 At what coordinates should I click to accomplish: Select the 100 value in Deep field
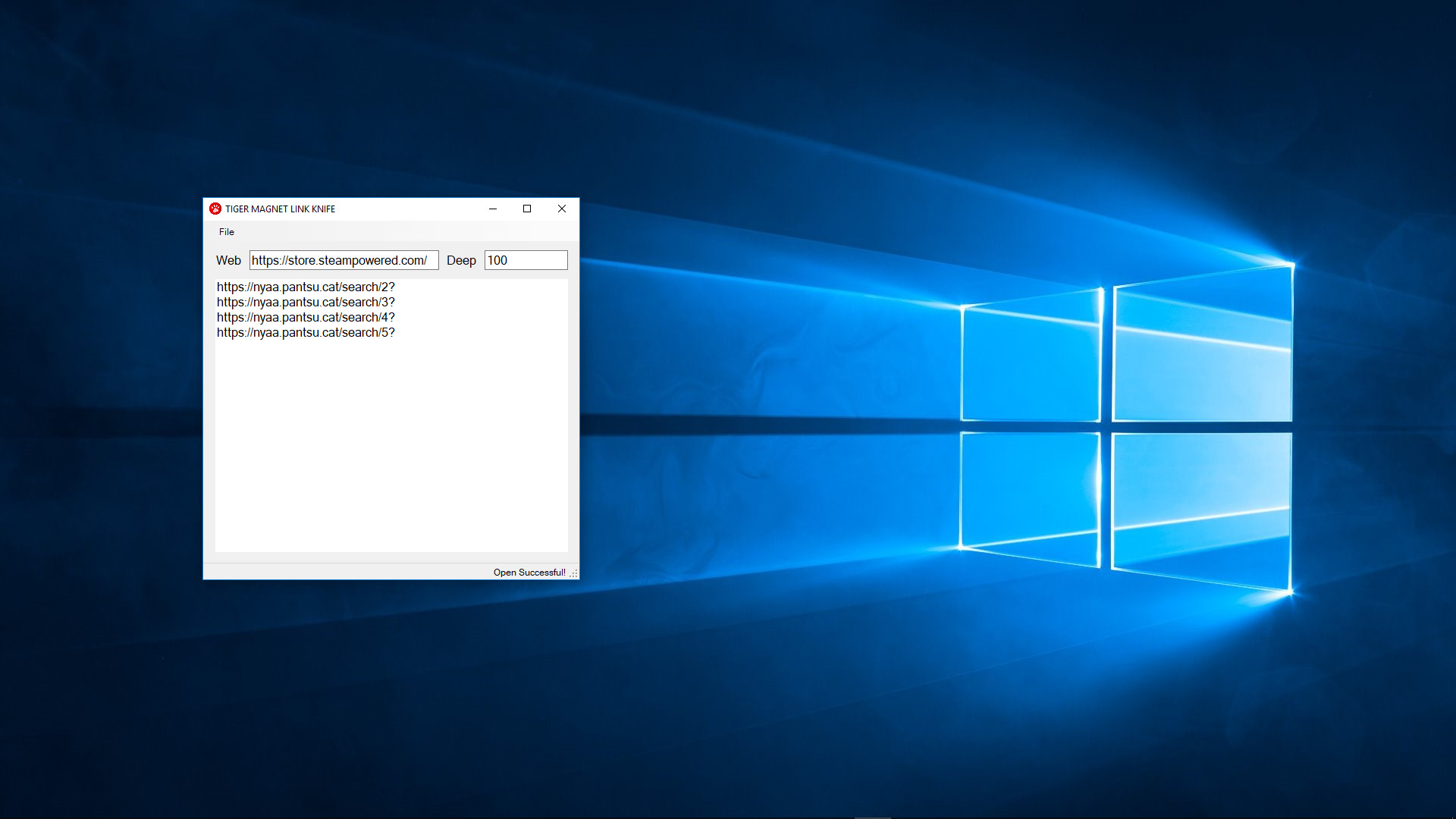(497, 260)
